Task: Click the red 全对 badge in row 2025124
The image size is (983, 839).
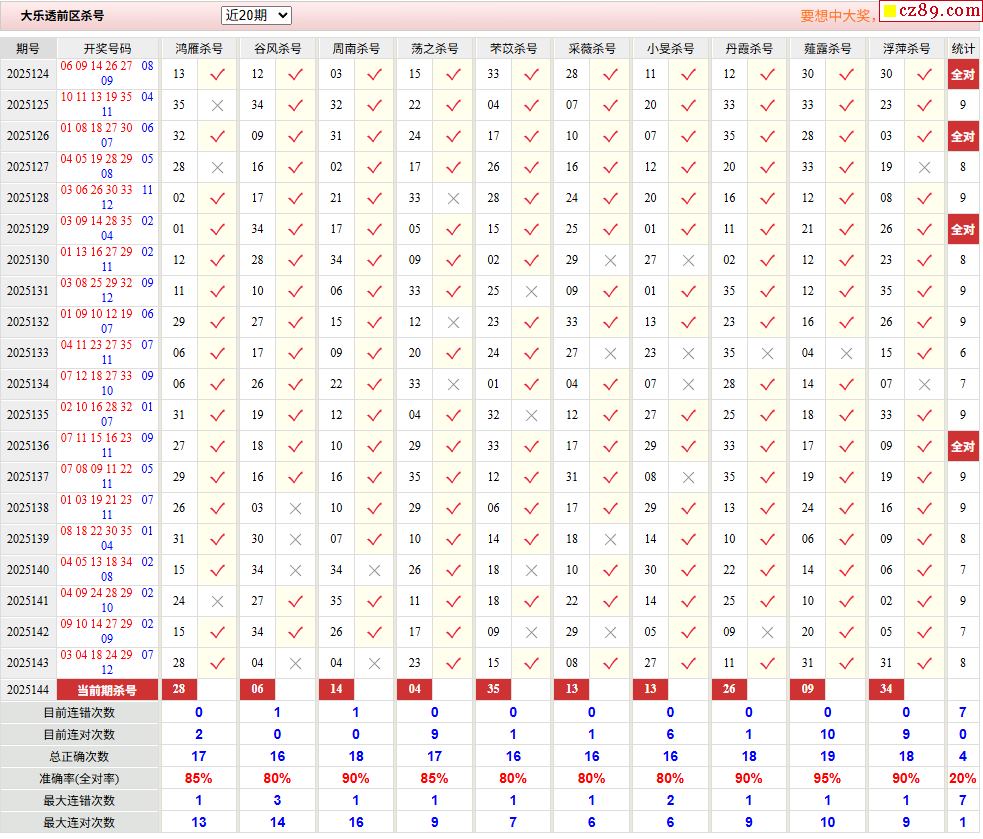Action: click(x=962, y=74)
